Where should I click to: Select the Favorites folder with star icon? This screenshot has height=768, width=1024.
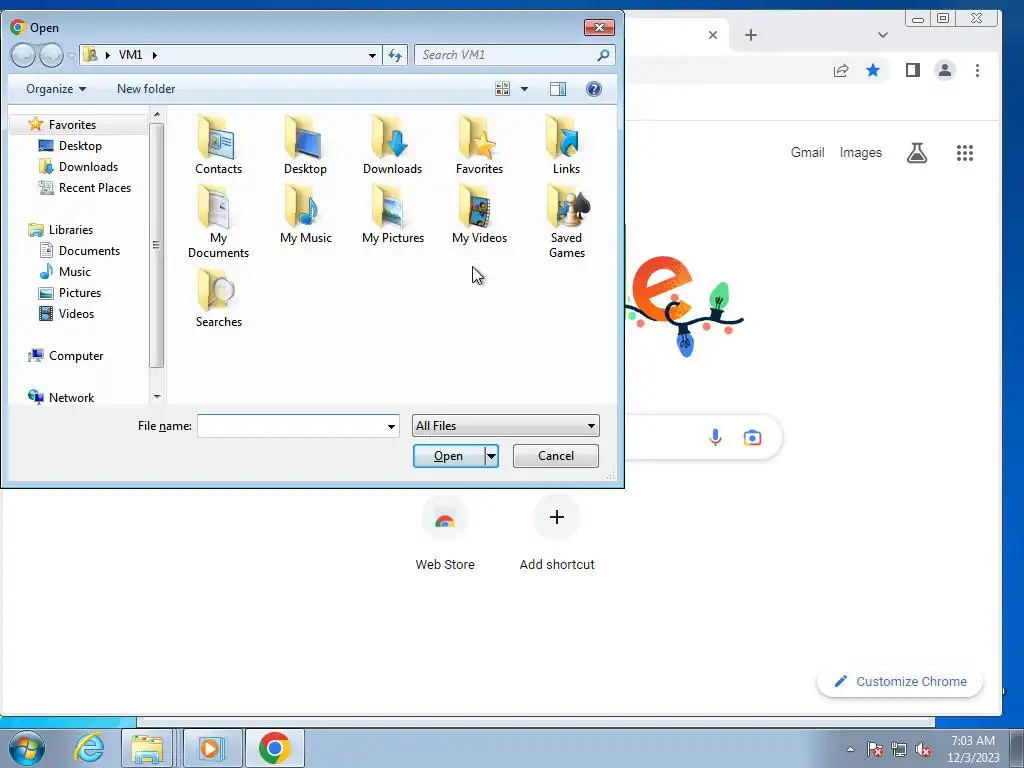coord(479,144)
